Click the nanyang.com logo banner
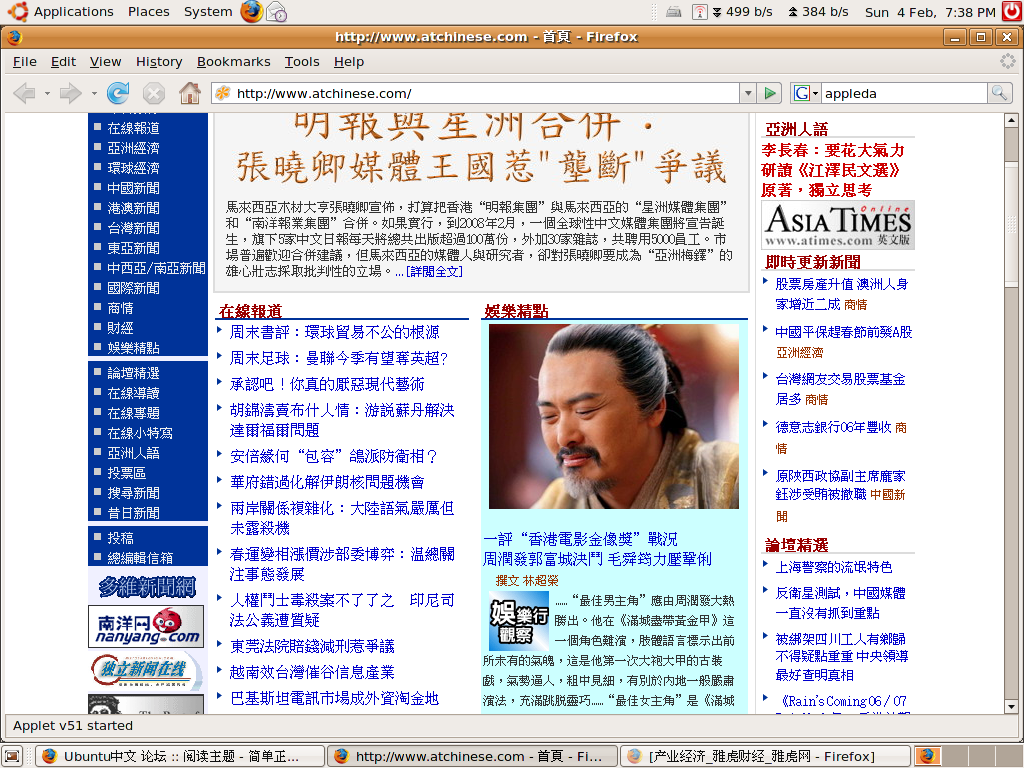1024x768 pixels. point(146,626)
